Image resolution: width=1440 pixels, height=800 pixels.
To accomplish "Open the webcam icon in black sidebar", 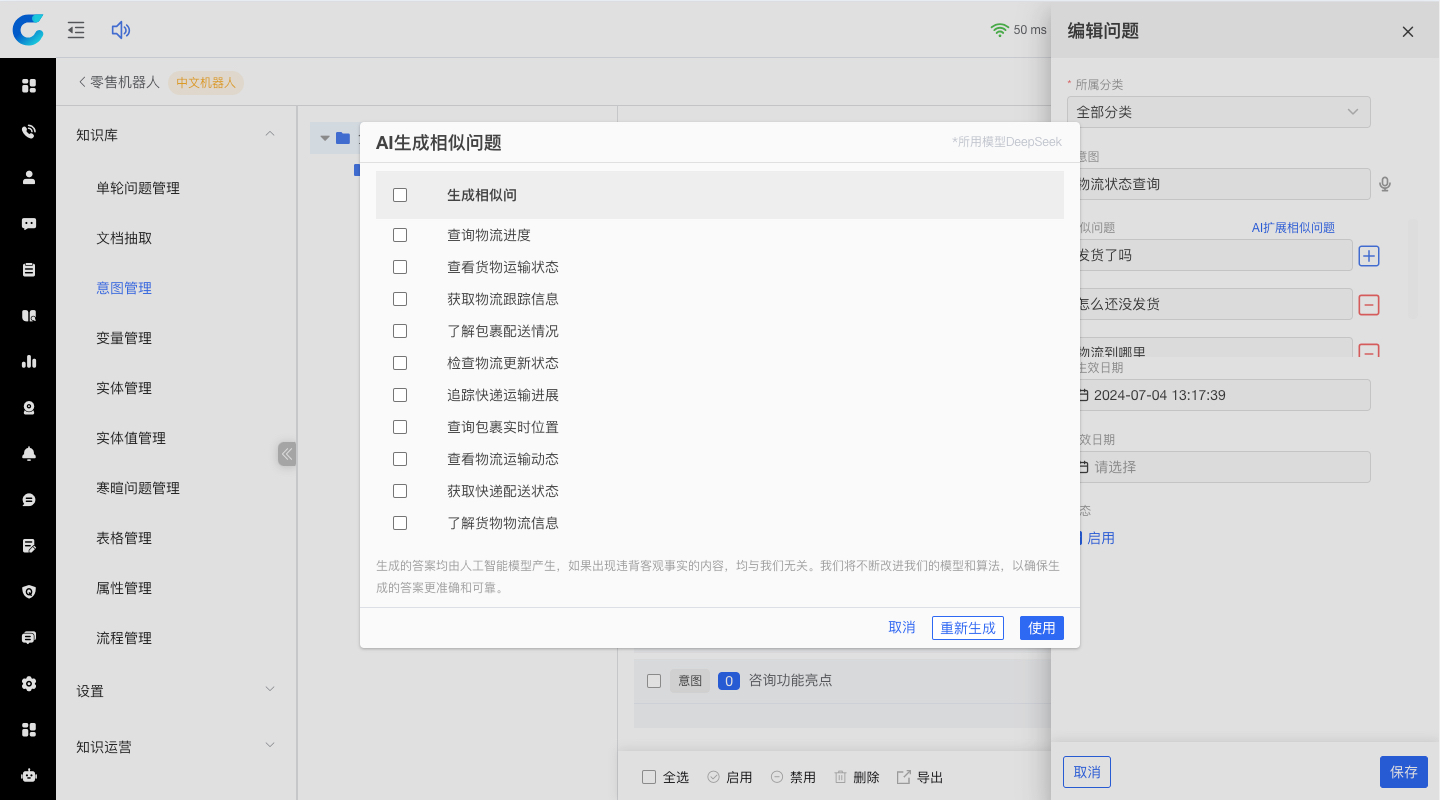I will pos(29,408).
